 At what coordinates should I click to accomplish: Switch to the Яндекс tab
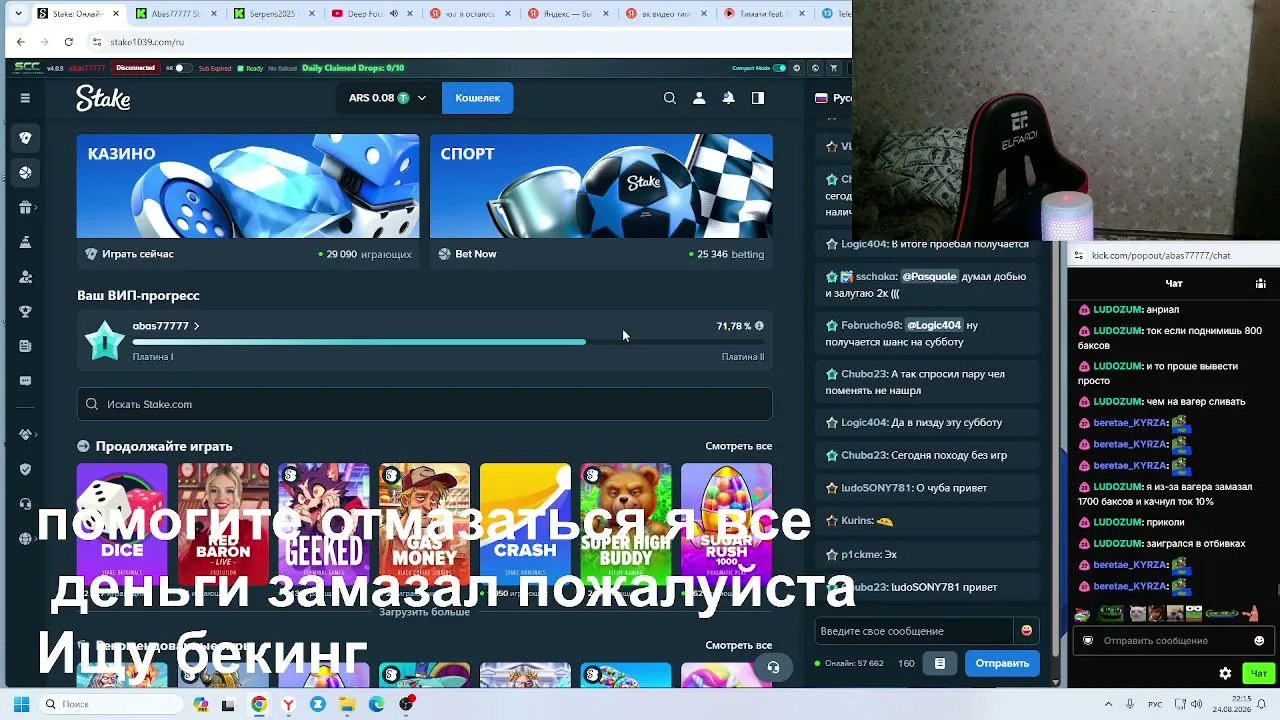pyautogui.click(x=566, y=14)
